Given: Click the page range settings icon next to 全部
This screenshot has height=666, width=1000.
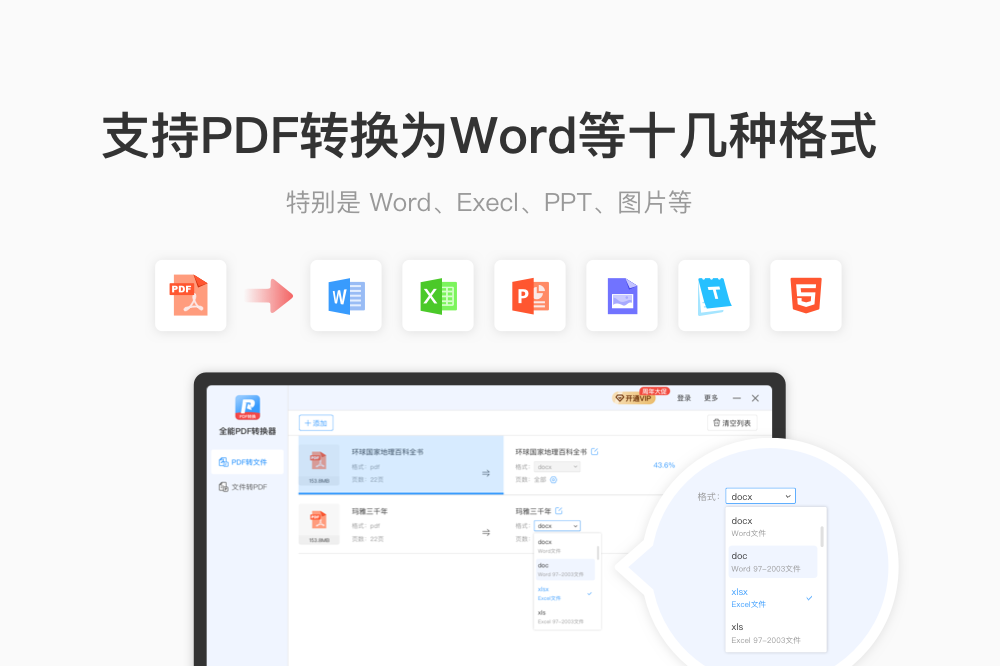Looking at the screenshot, I should (554, 480).
